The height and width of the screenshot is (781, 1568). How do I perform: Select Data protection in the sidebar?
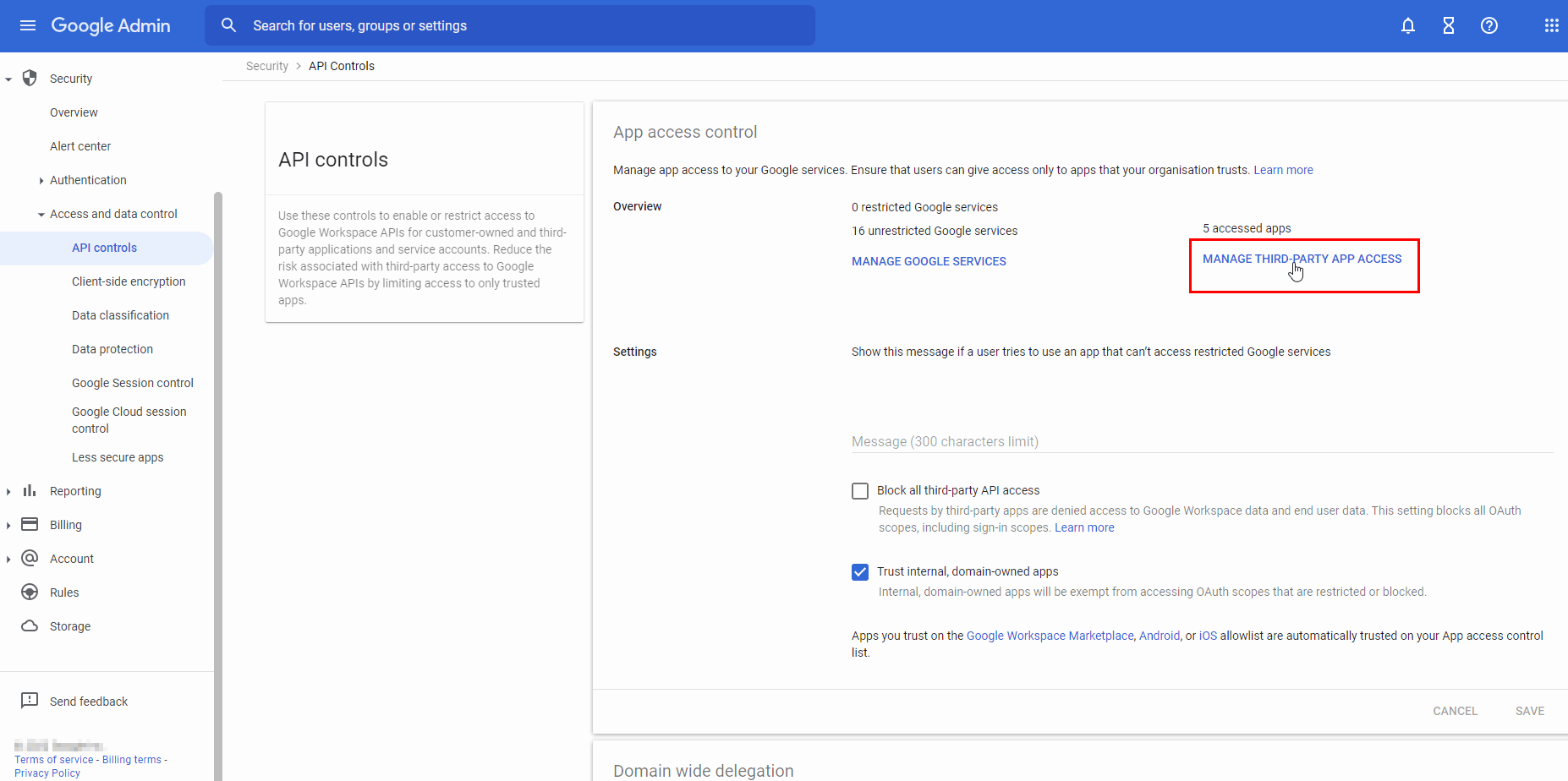pos(112,349)
